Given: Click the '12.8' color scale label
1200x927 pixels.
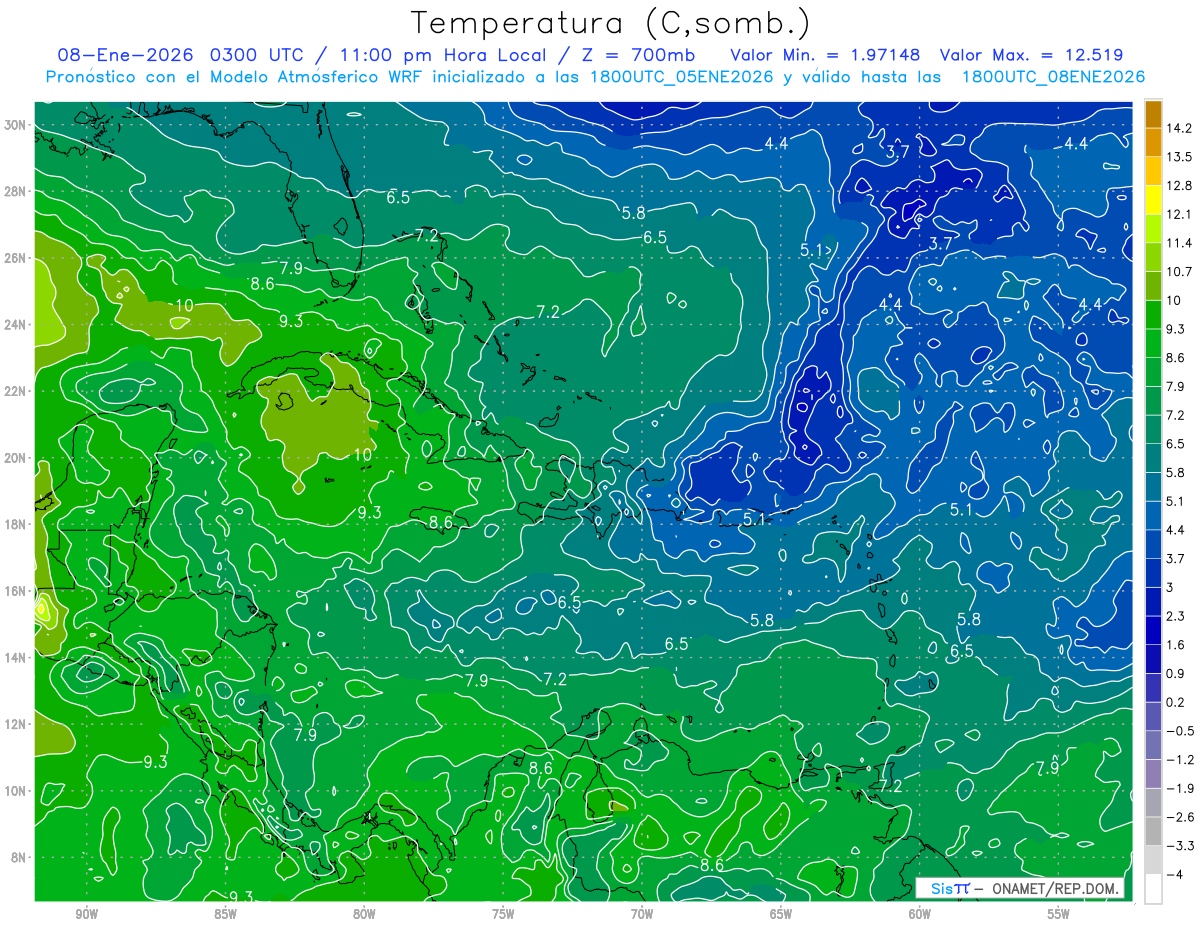Looking at the screenshot, I should click(x=1178, y=186).
